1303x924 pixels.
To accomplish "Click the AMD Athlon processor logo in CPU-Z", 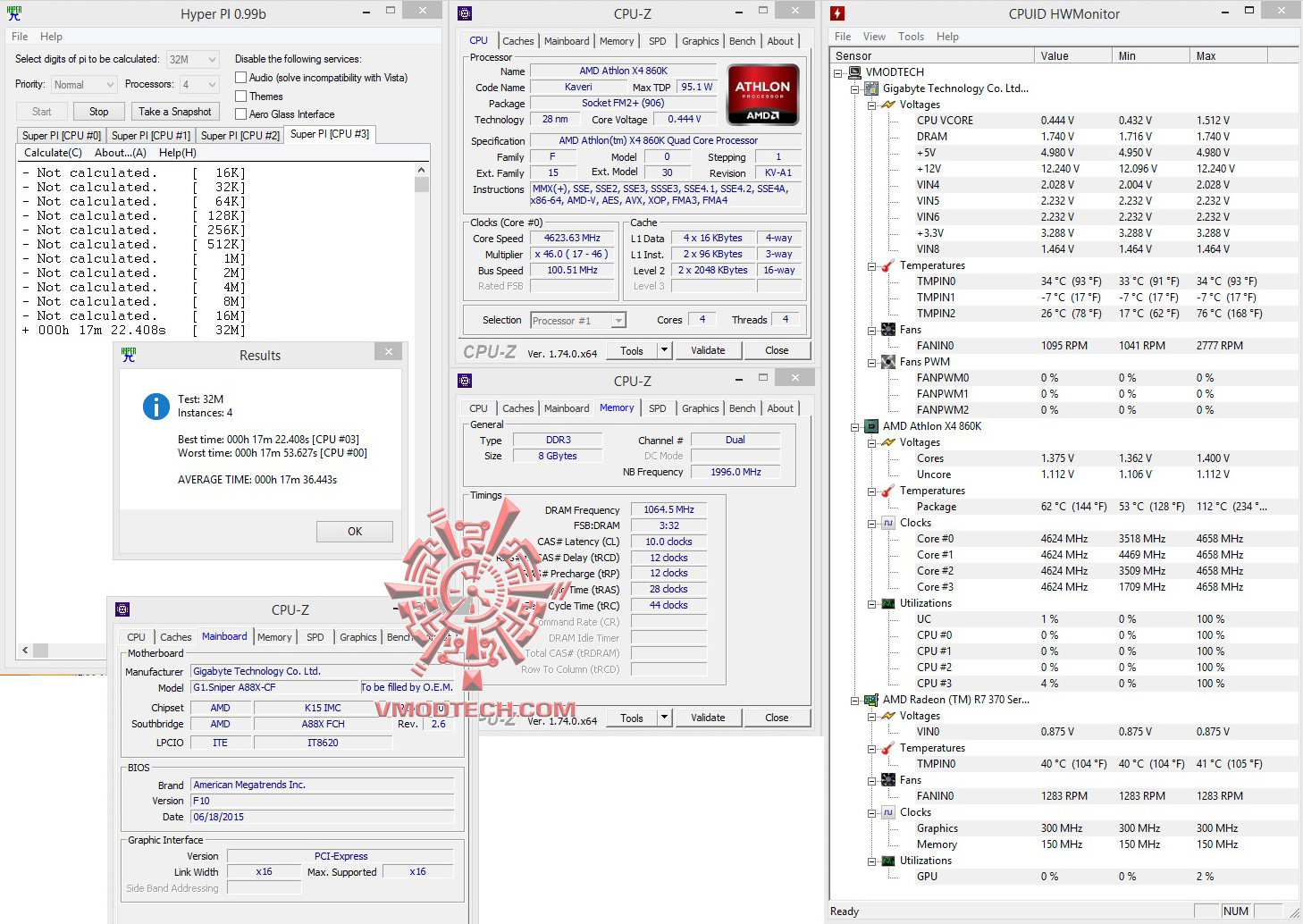I will point(762,94).
